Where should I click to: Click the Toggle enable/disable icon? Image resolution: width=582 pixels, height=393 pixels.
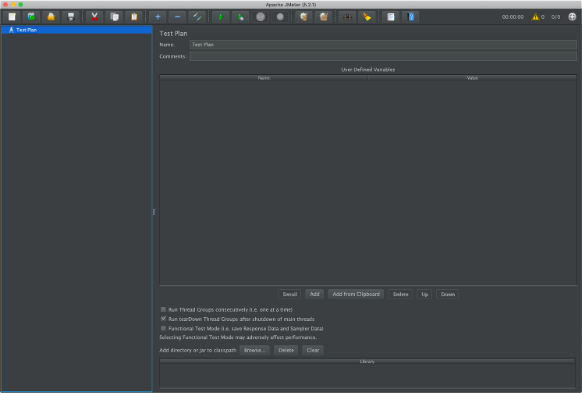[x=197, y=17]
